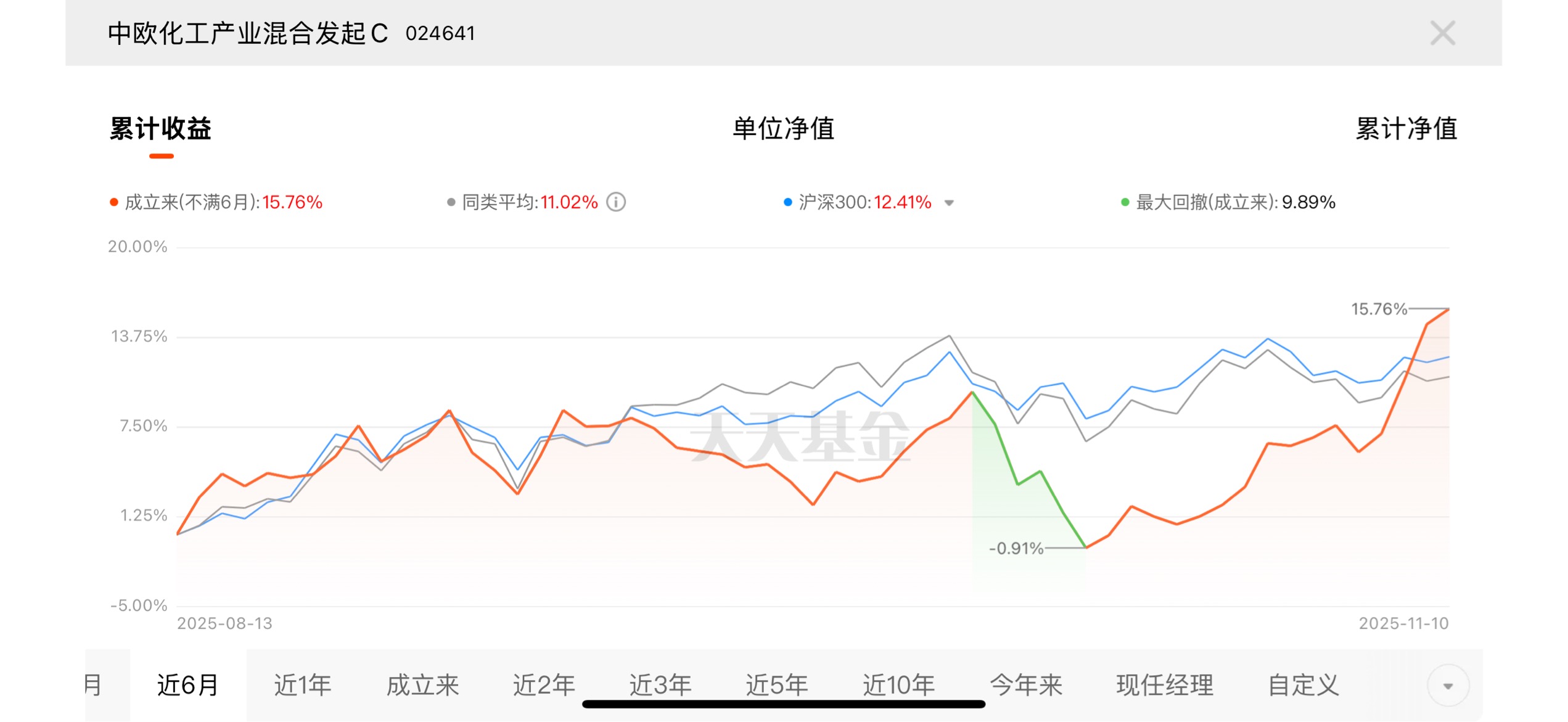Select the 近6月 time range
1568x722 pixels.
(x=188, y=685)
